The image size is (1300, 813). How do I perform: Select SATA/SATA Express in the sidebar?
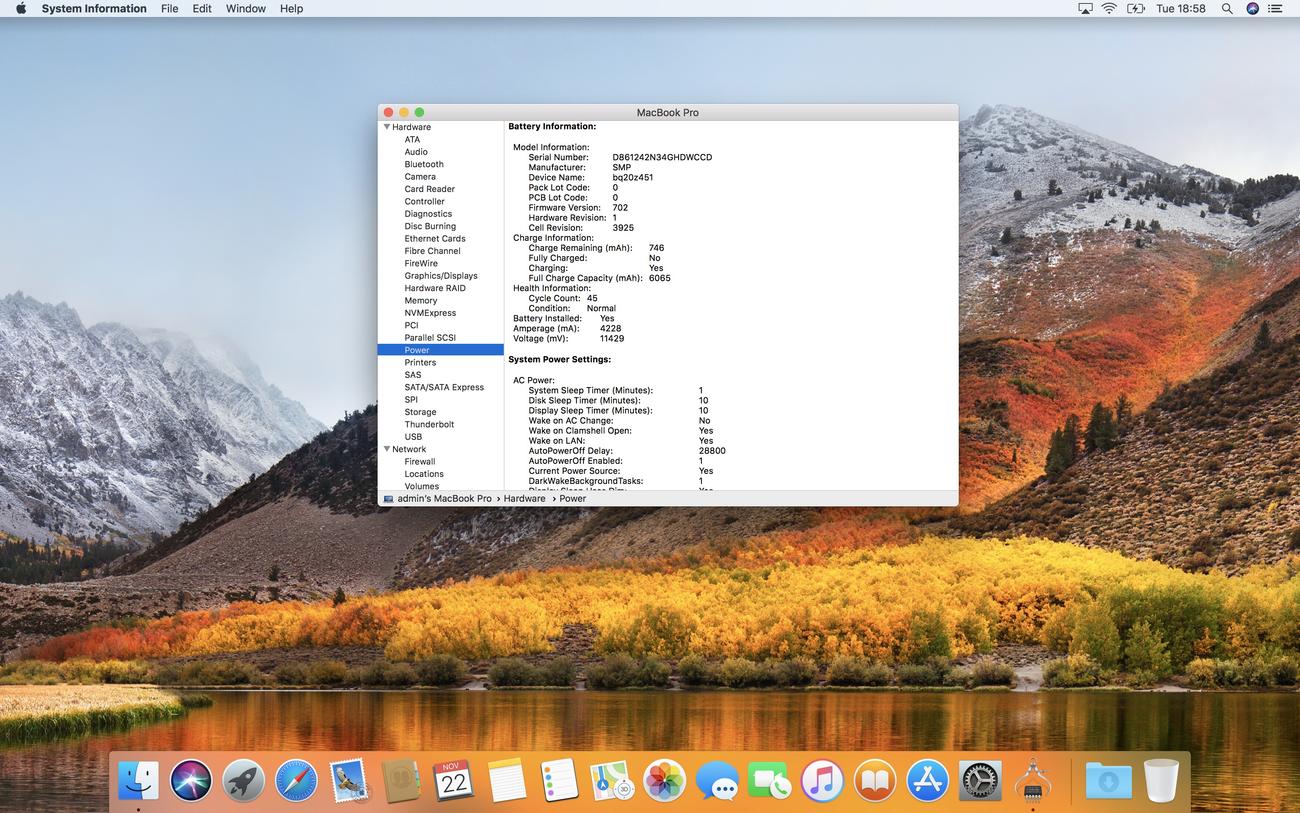(x=444, y=387)
